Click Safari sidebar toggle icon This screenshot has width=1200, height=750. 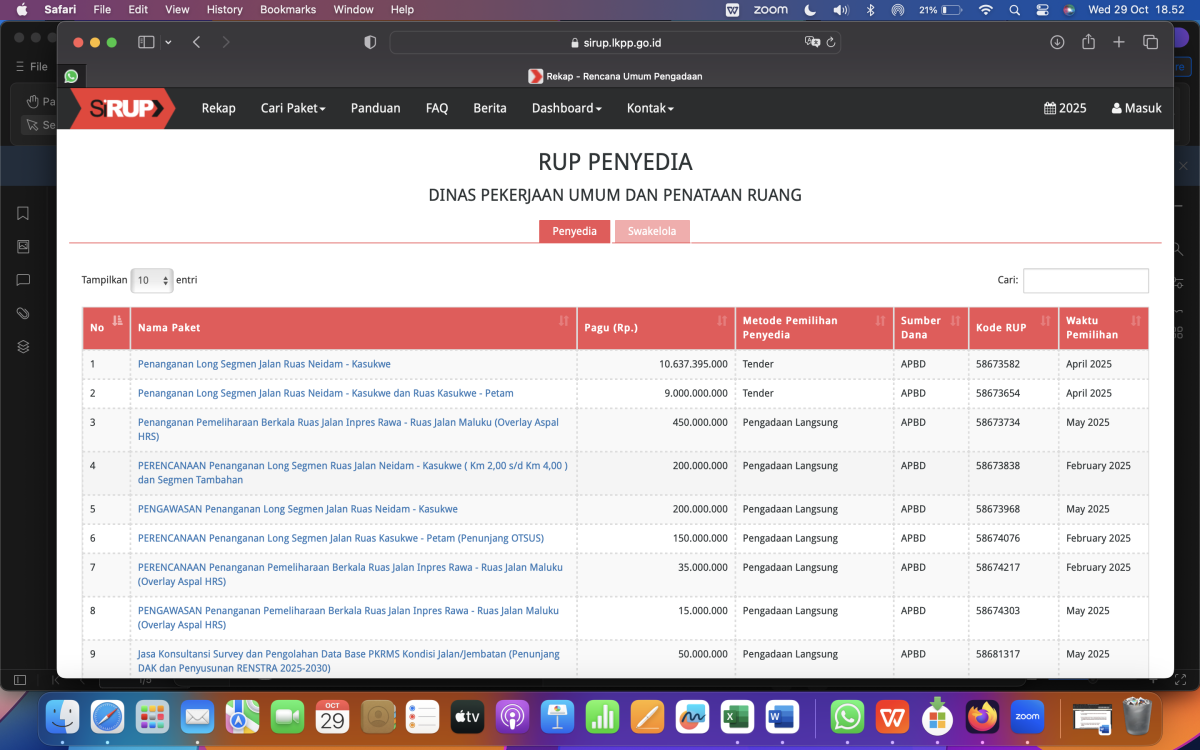tap(146, 42)
